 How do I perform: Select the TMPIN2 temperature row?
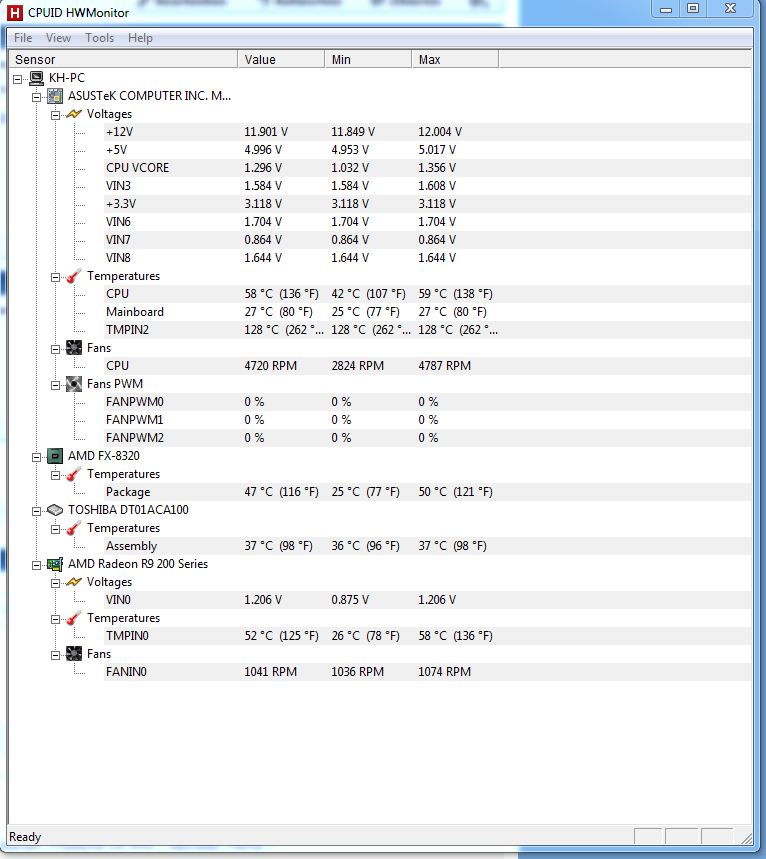[x=427, y=330]
